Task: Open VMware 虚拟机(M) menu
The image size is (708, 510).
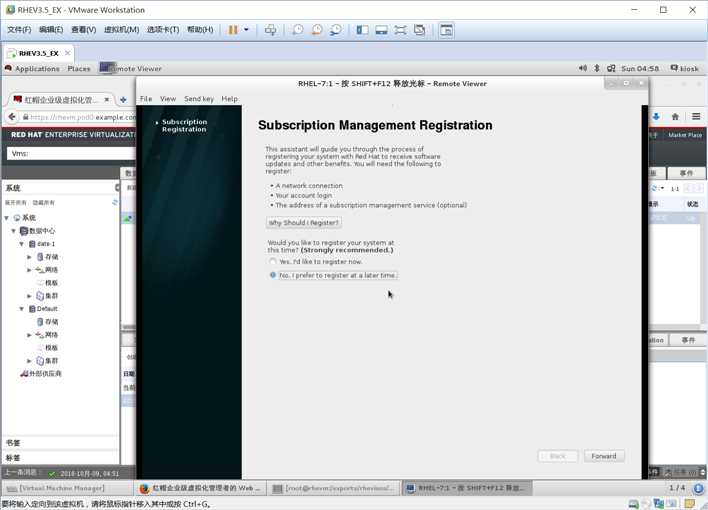Action: (x=121, y=30)
